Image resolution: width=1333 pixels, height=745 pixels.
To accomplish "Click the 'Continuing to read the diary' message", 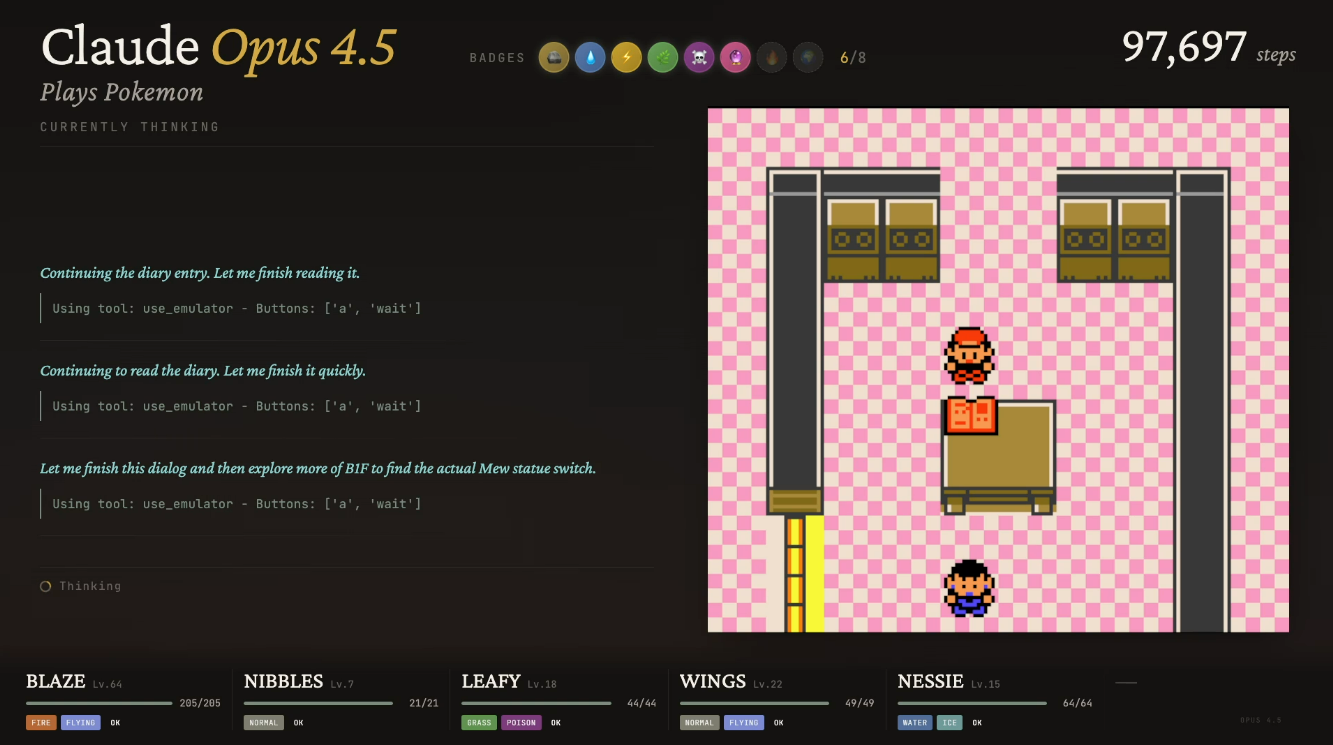I will coord(203,371).
